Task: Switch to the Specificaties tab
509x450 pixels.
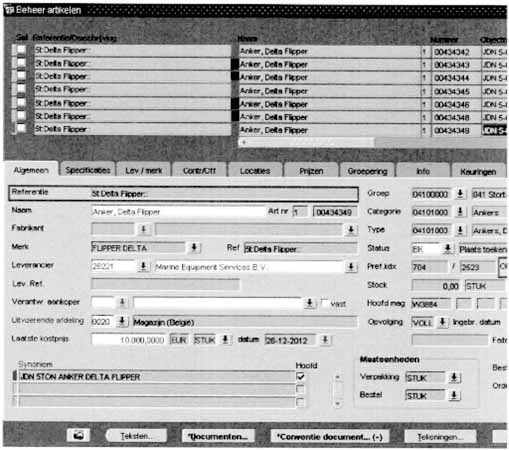Action: (88, 170)
